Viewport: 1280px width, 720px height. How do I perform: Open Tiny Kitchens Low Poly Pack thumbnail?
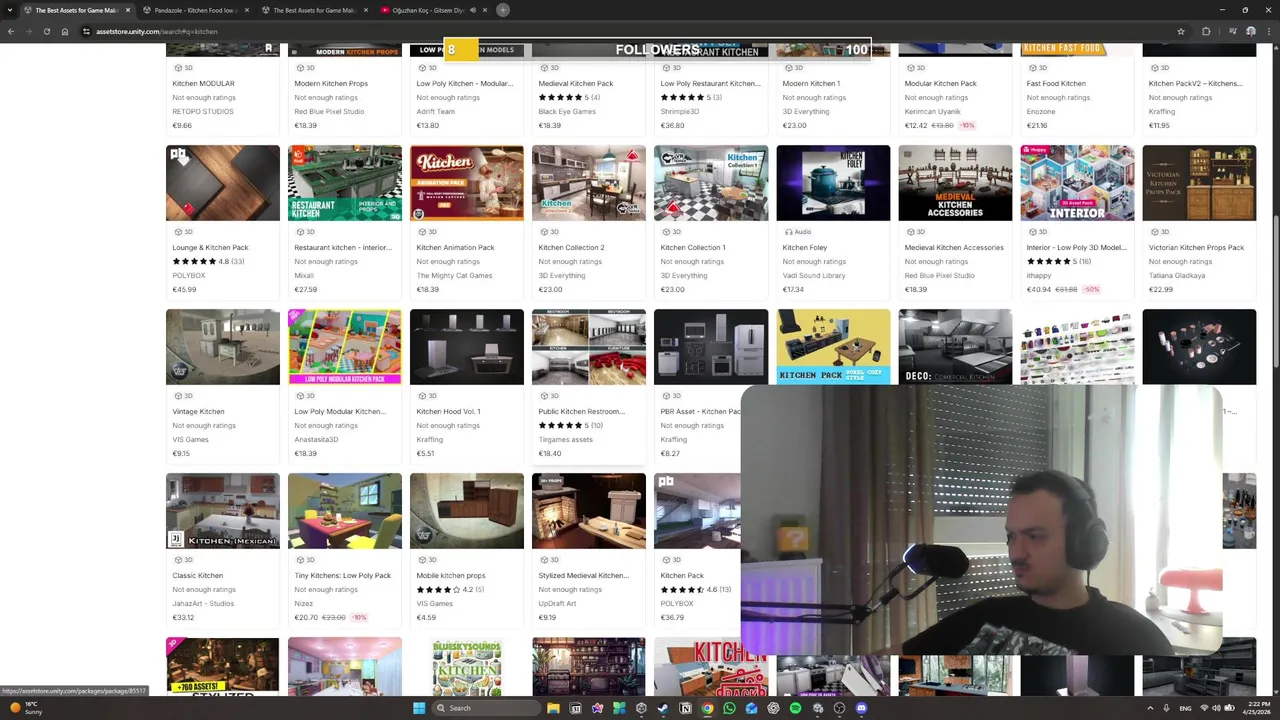(345, 511)
